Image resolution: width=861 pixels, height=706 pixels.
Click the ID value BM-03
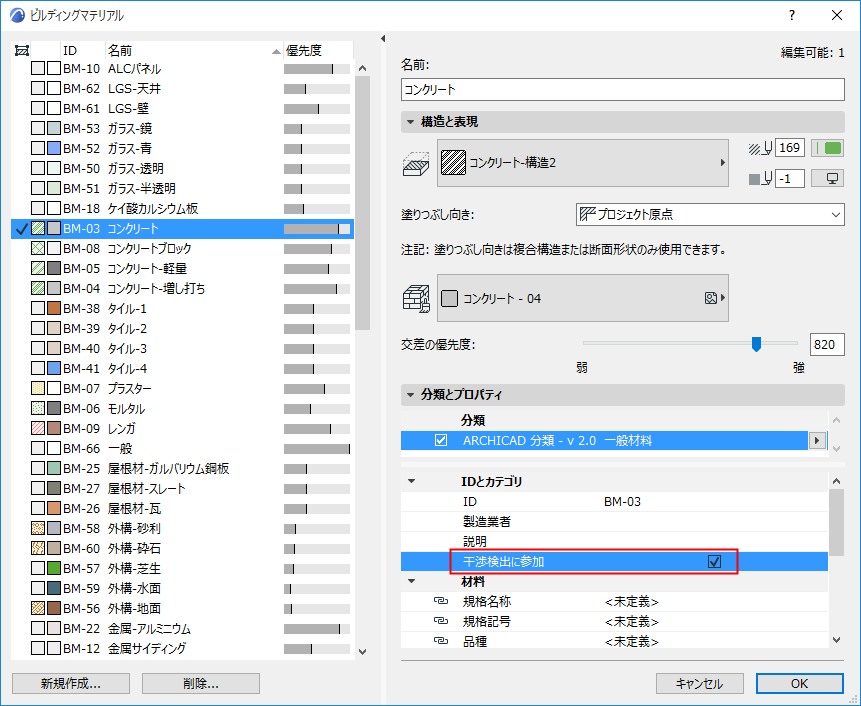click(622, 502)
